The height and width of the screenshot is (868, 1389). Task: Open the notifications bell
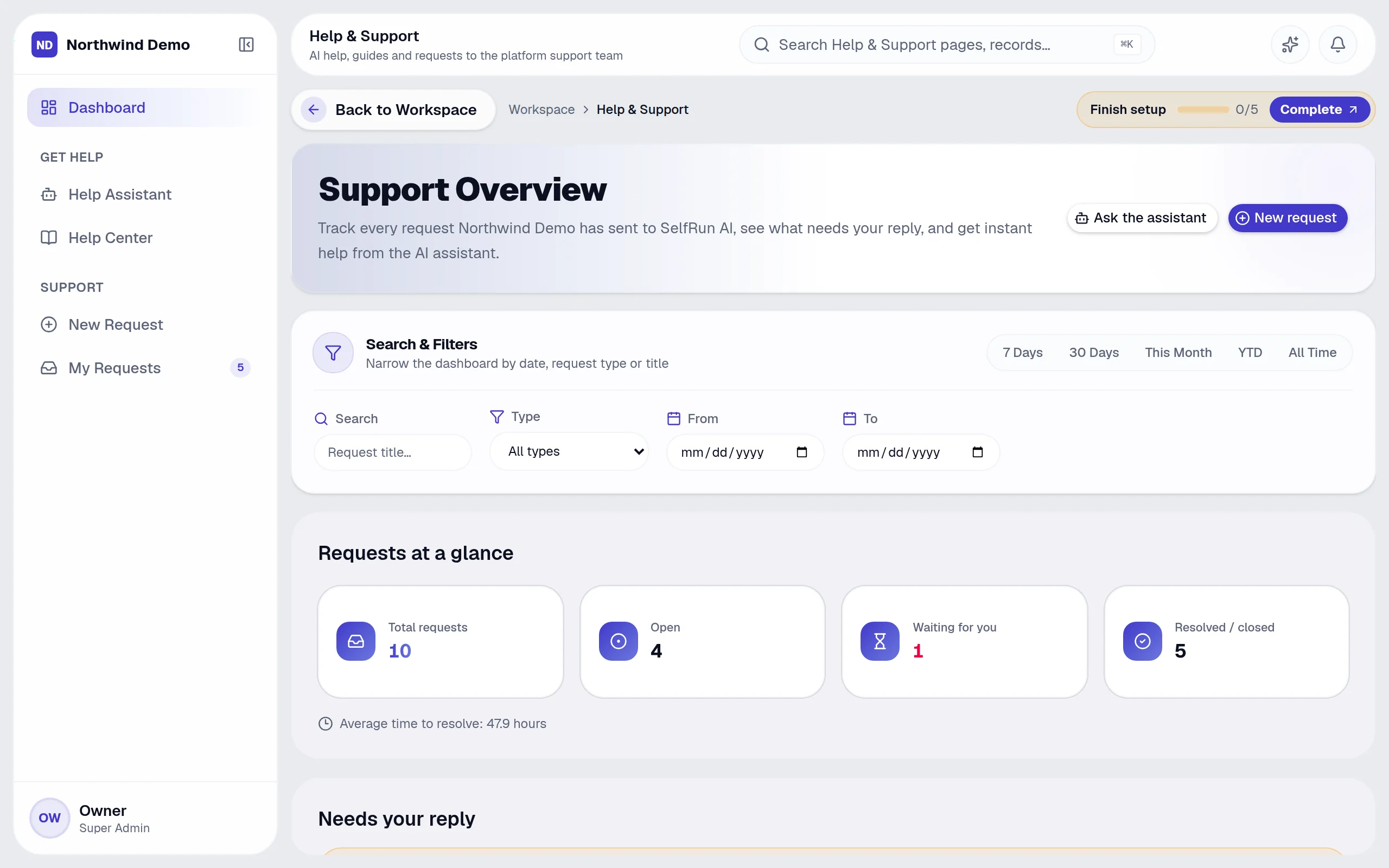[x=1337, y=44]
